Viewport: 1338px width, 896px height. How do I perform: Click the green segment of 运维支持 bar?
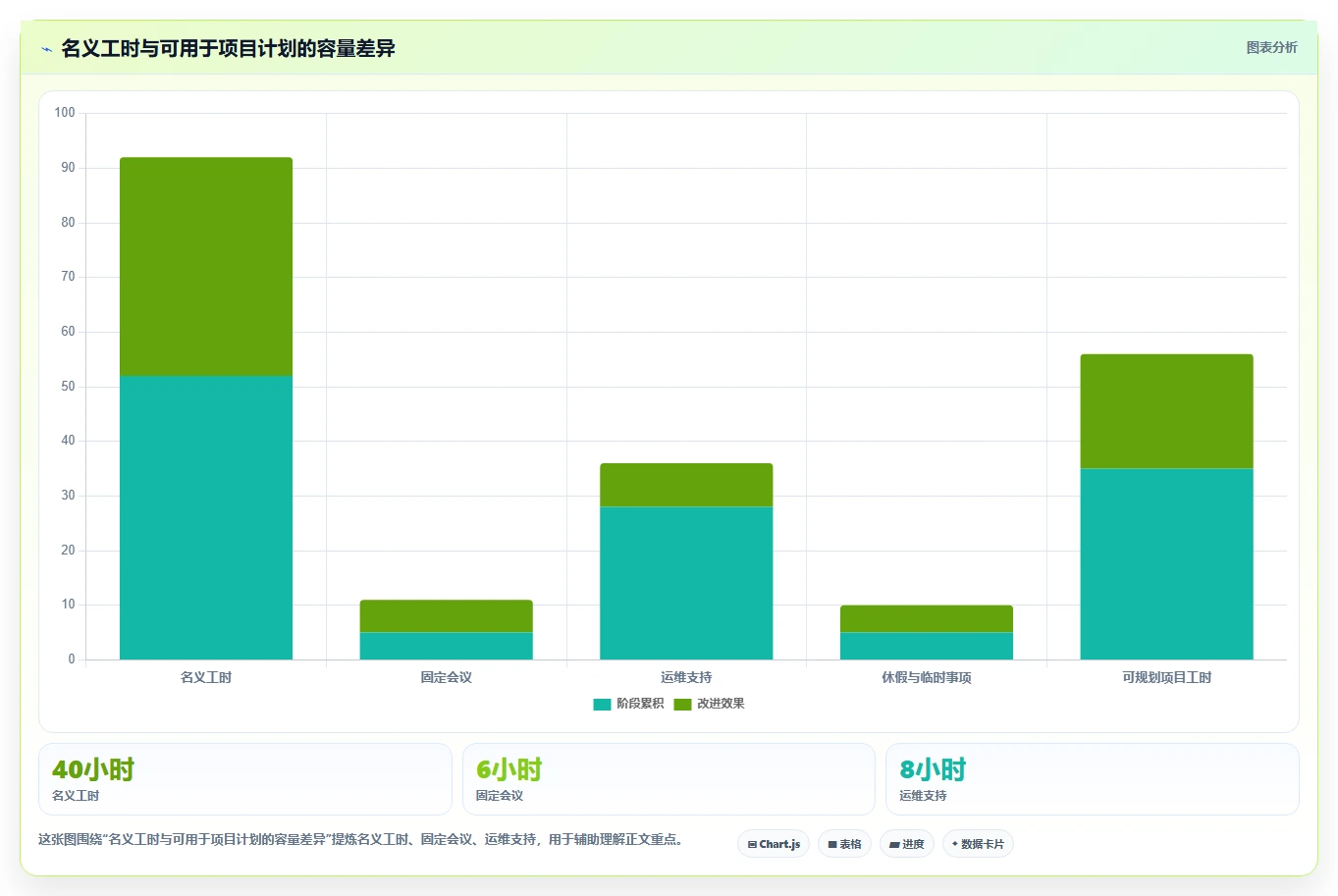[686, 485]
